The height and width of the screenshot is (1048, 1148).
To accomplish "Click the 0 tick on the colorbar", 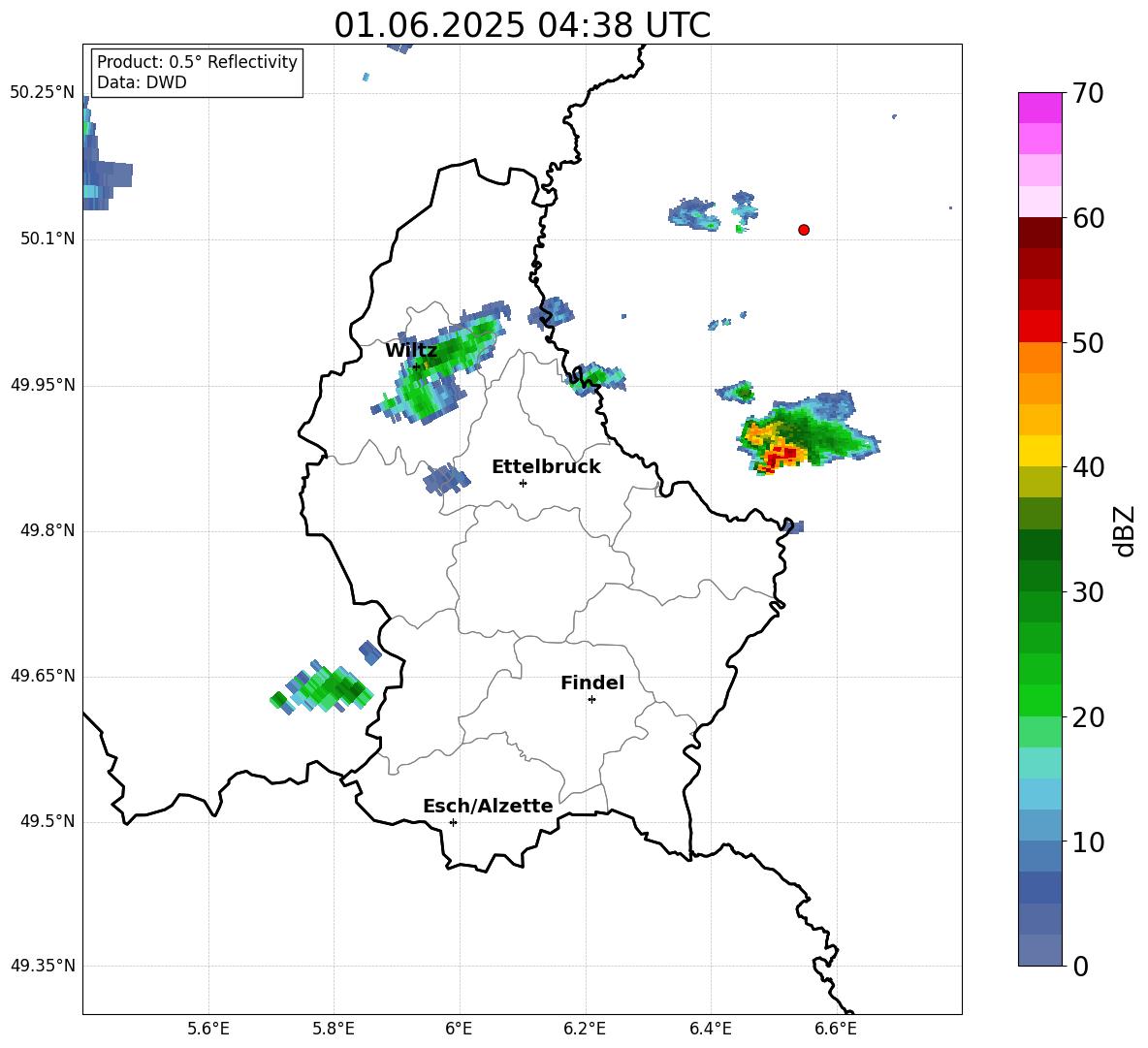I will pyautogui.click(x=1080, y=966).
